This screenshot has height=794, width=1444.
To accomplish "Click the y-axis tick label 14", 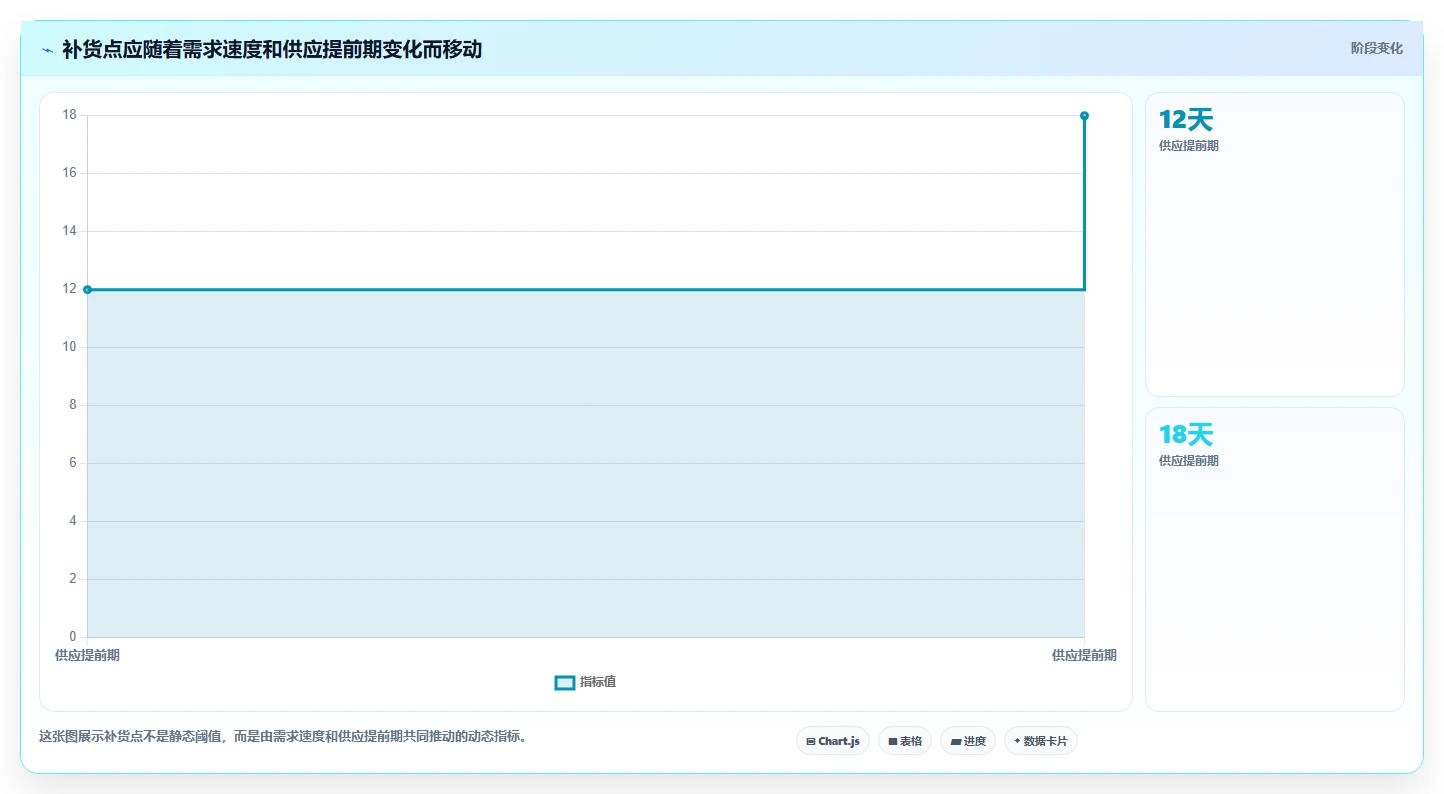I will point(69,231).
